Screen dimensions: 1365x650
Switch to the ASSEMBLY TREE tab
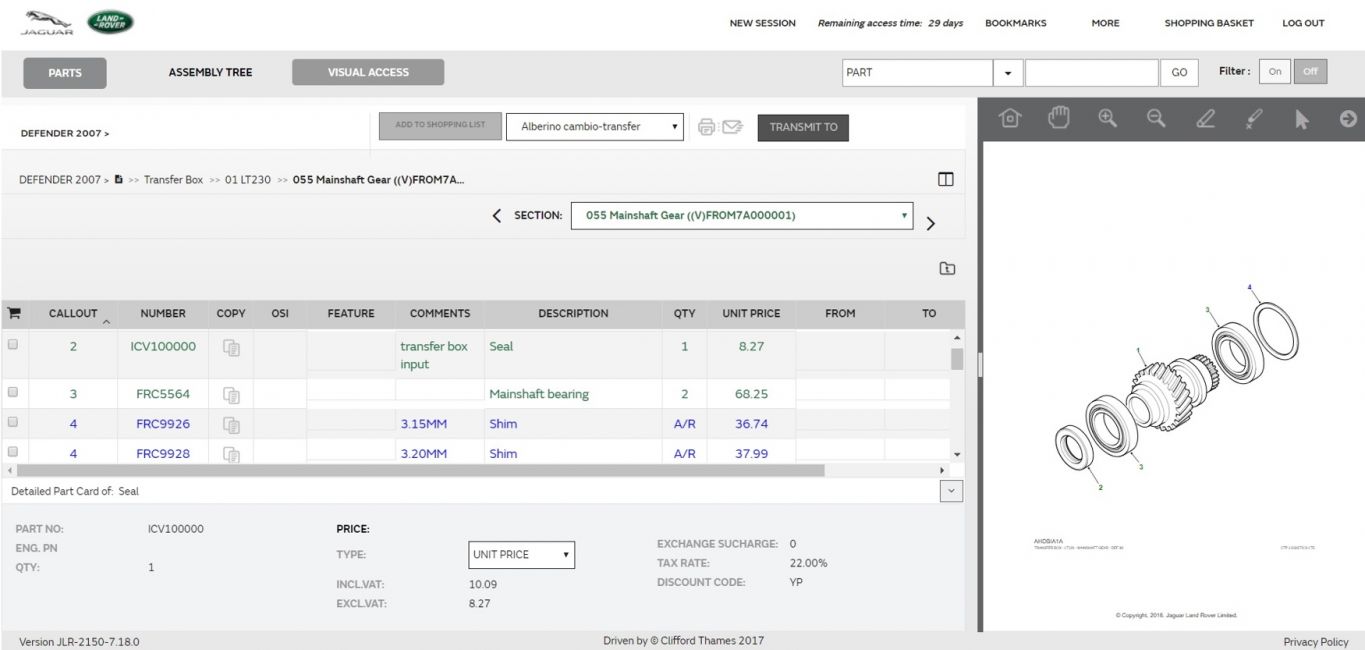click(210, 73)
